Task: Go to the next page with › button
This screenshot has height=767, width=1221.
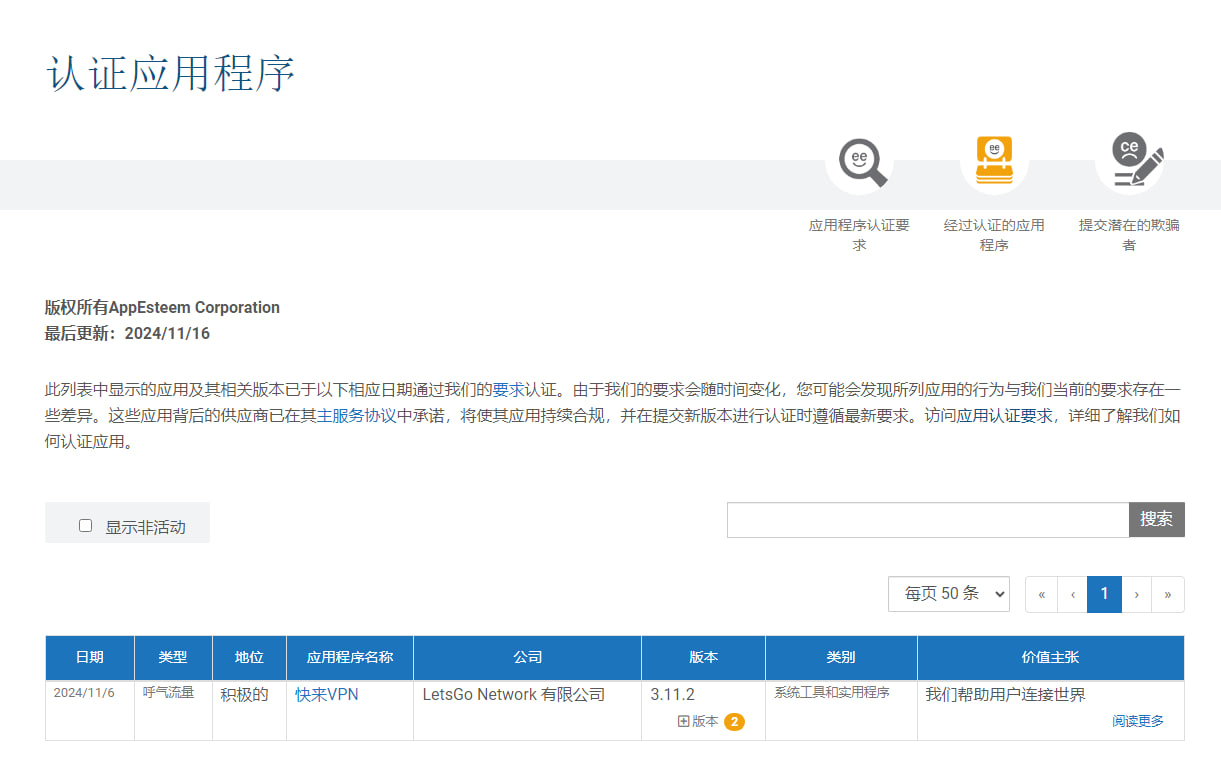Action: pyautogui.click(x=1137, y=594)
